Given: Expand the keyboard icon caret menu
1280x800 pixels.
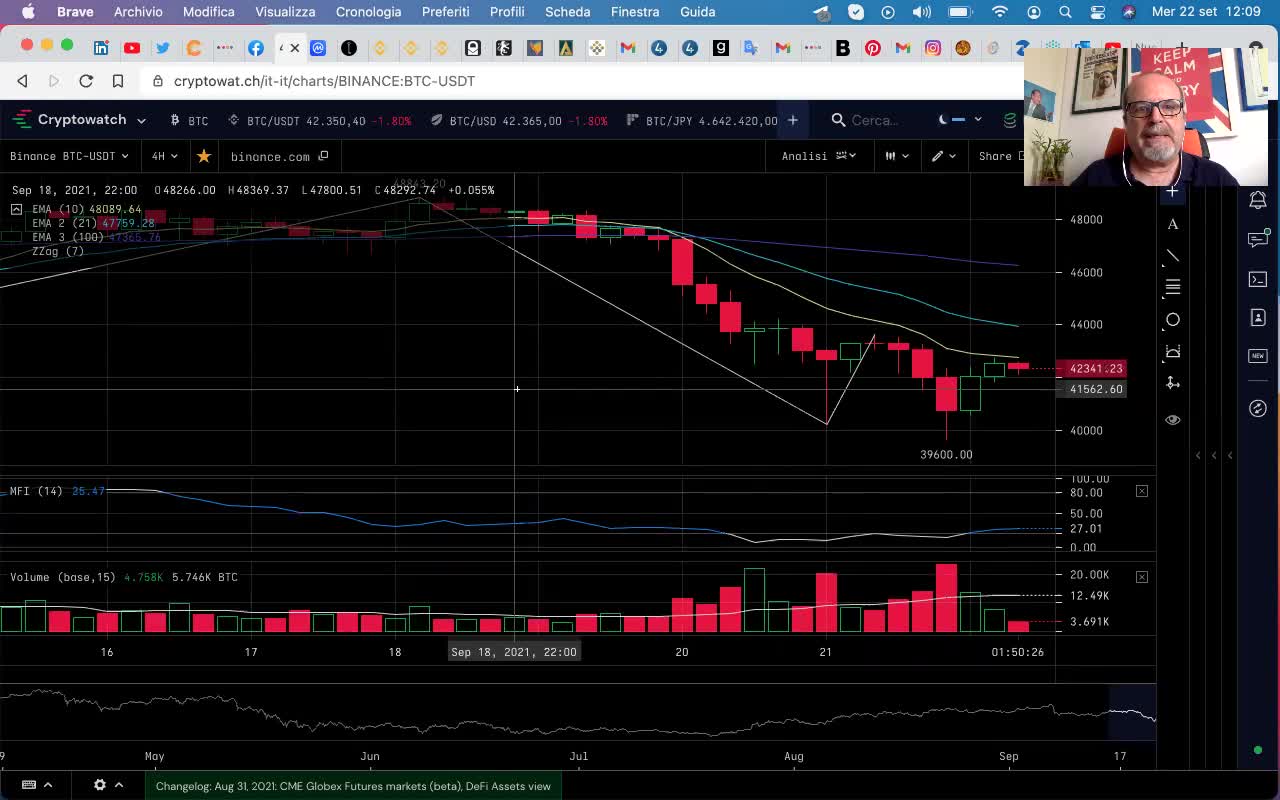Looking at the screenshot, I should point(48,785).
